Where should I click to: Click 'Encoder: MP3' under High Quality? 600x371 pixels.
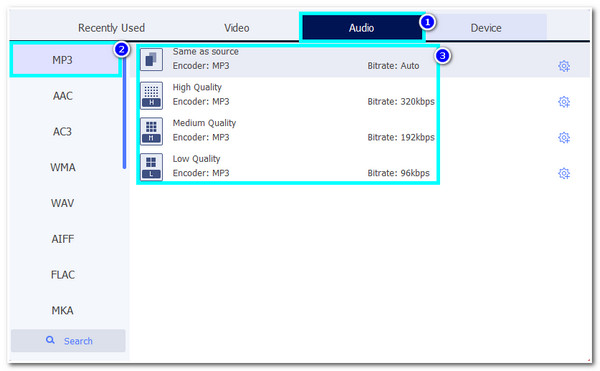point(201,102)
